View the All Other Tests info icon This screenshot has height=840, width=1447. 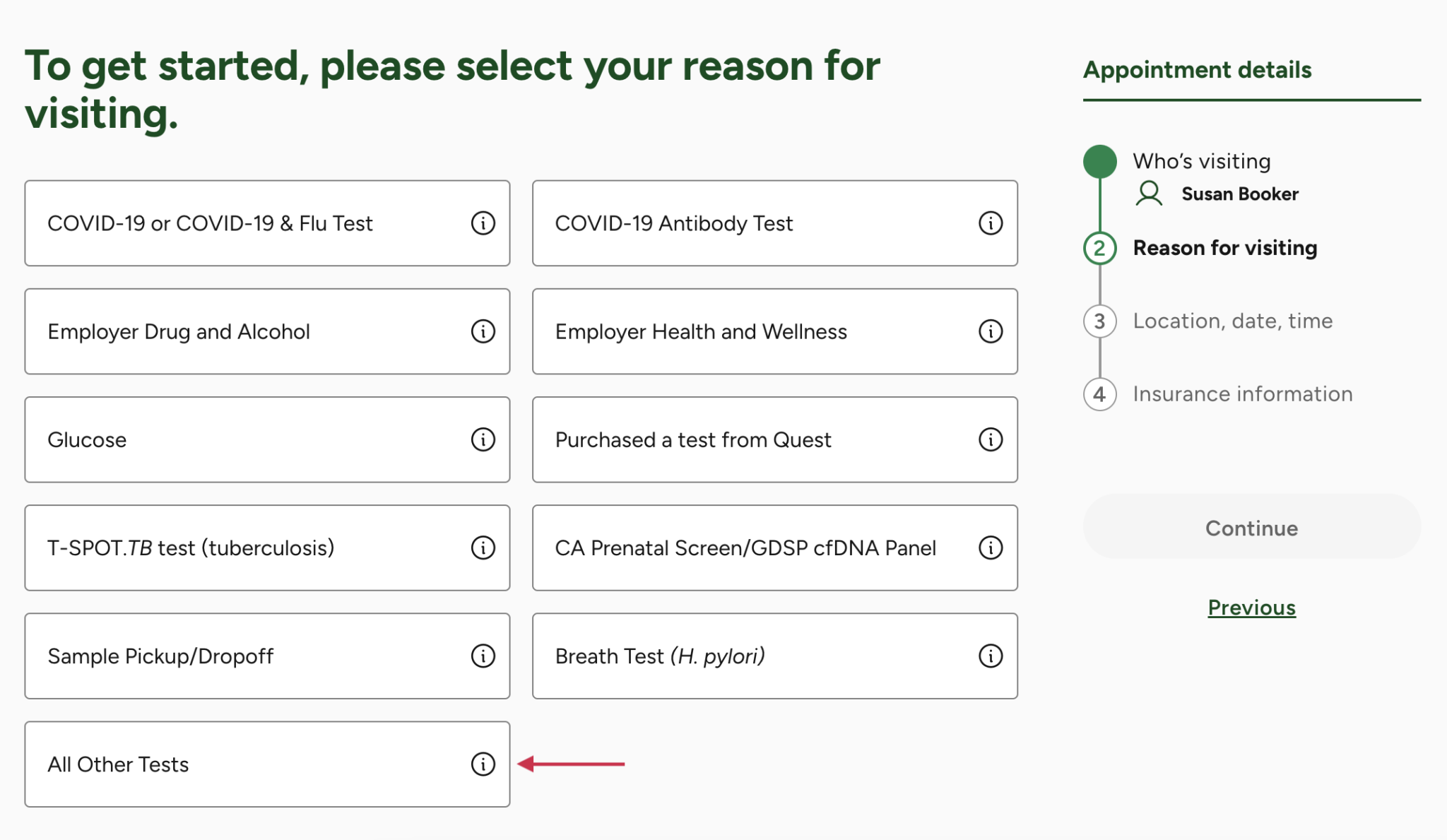[x=483, y=764]
